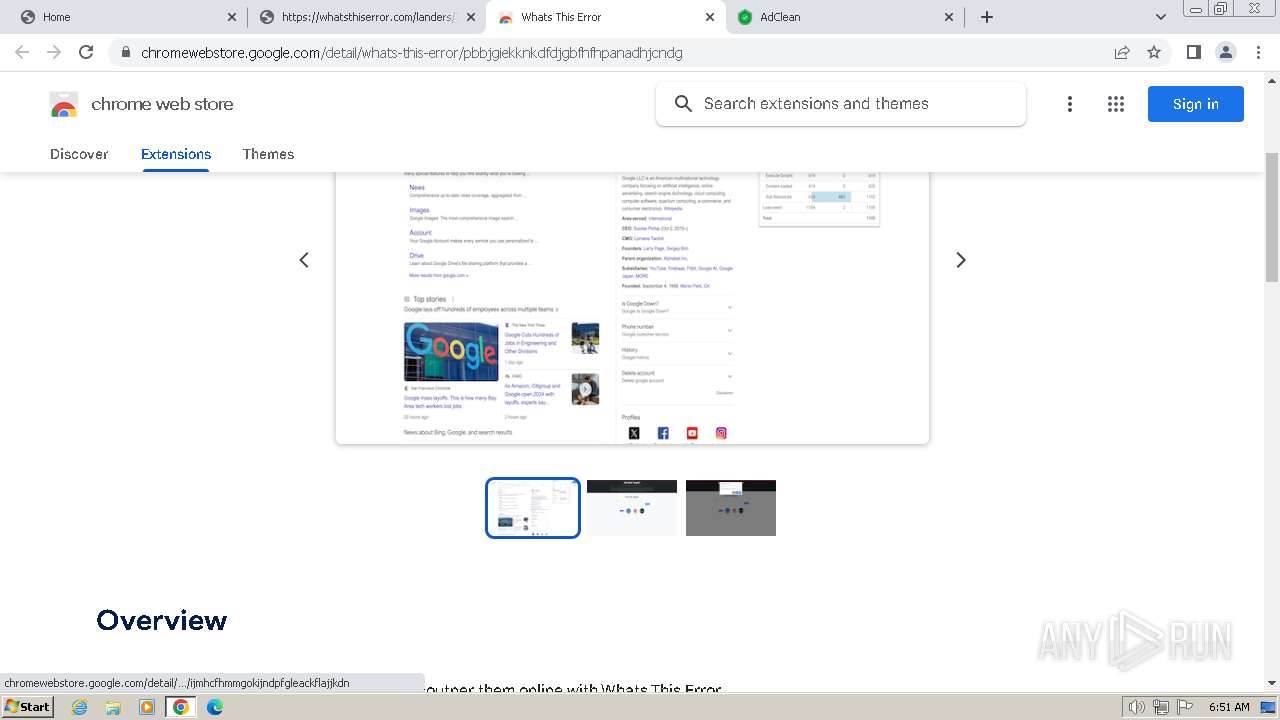Click the Action Center flag tray icon
This screenshot has height=720, width=1280.
1186,707
